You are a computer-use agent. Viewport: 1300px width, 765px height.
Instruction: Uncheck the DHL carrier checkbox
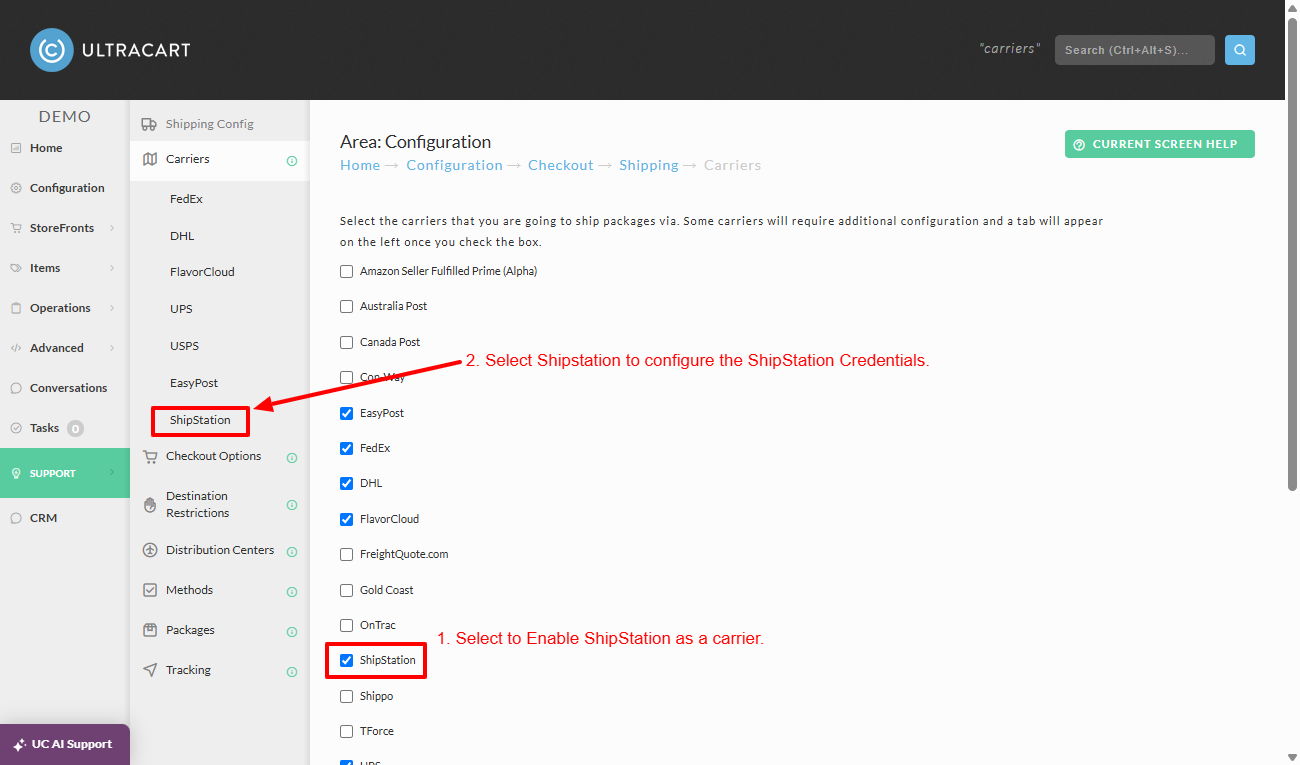347,483
